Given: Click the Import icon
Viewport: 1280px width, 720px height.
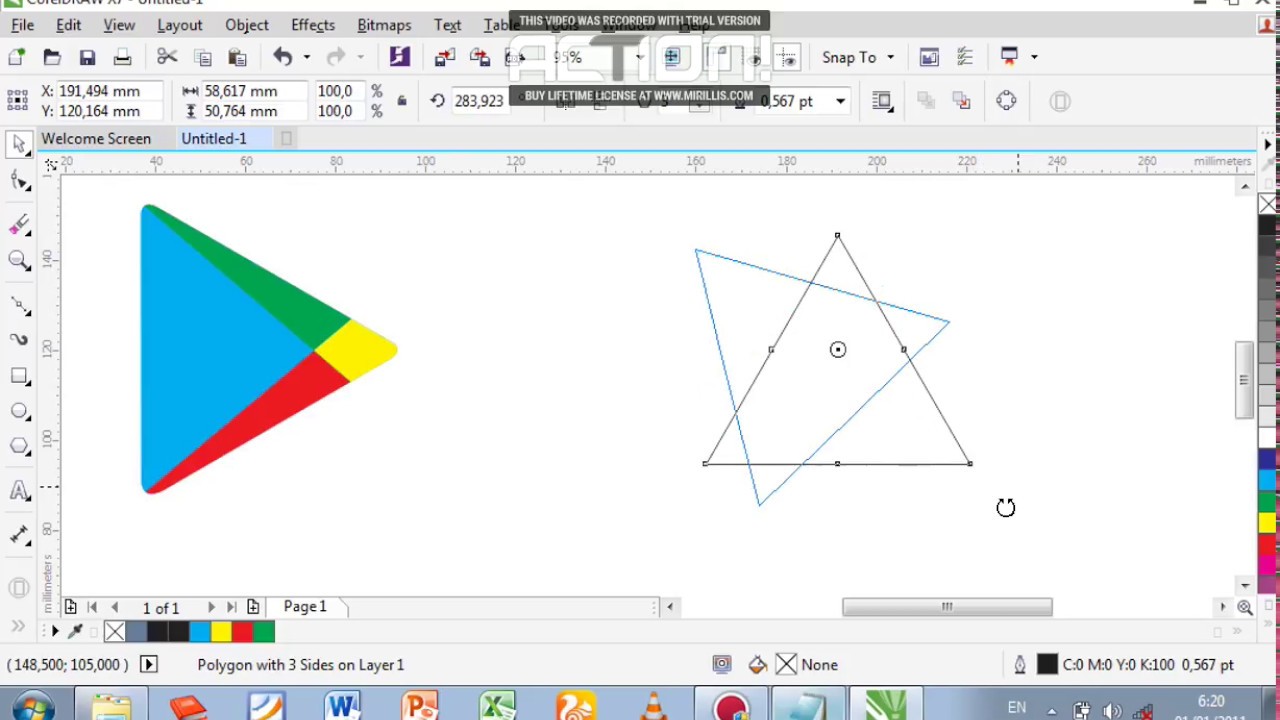Looking at the screenshot, I should pyautogui.click(x=444, y=58).
